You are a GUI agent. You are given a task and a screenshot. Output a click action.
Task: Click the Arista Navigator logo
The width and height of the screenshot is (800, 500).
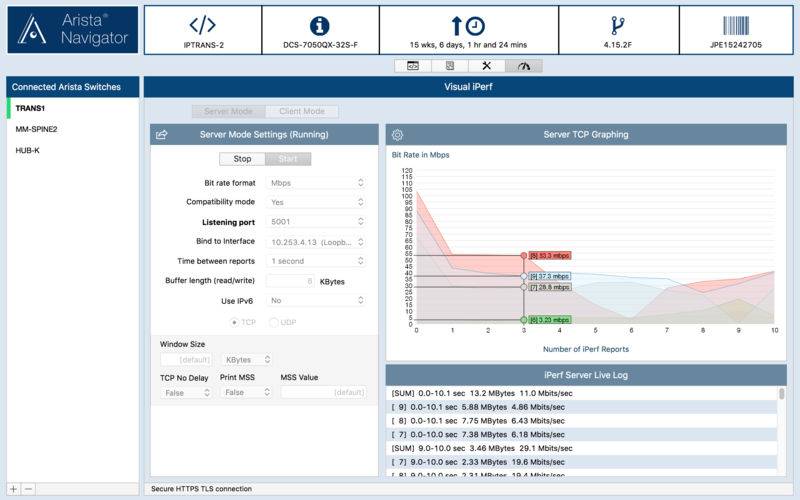tap(72, 30)
